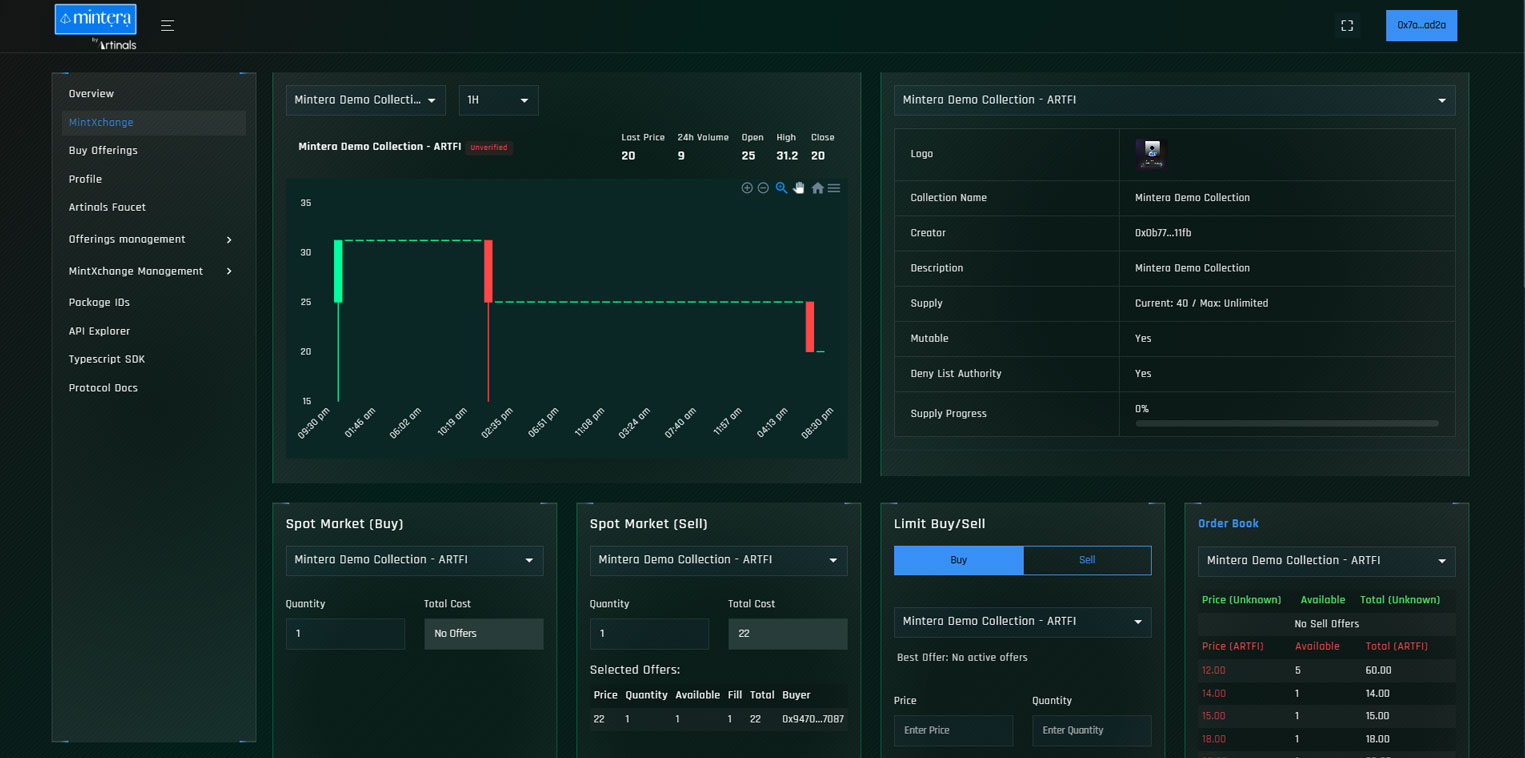Open Artinals Faucet page
Image resolution: width=1525 pixels, height=758 pixels.
coord(107,208)
